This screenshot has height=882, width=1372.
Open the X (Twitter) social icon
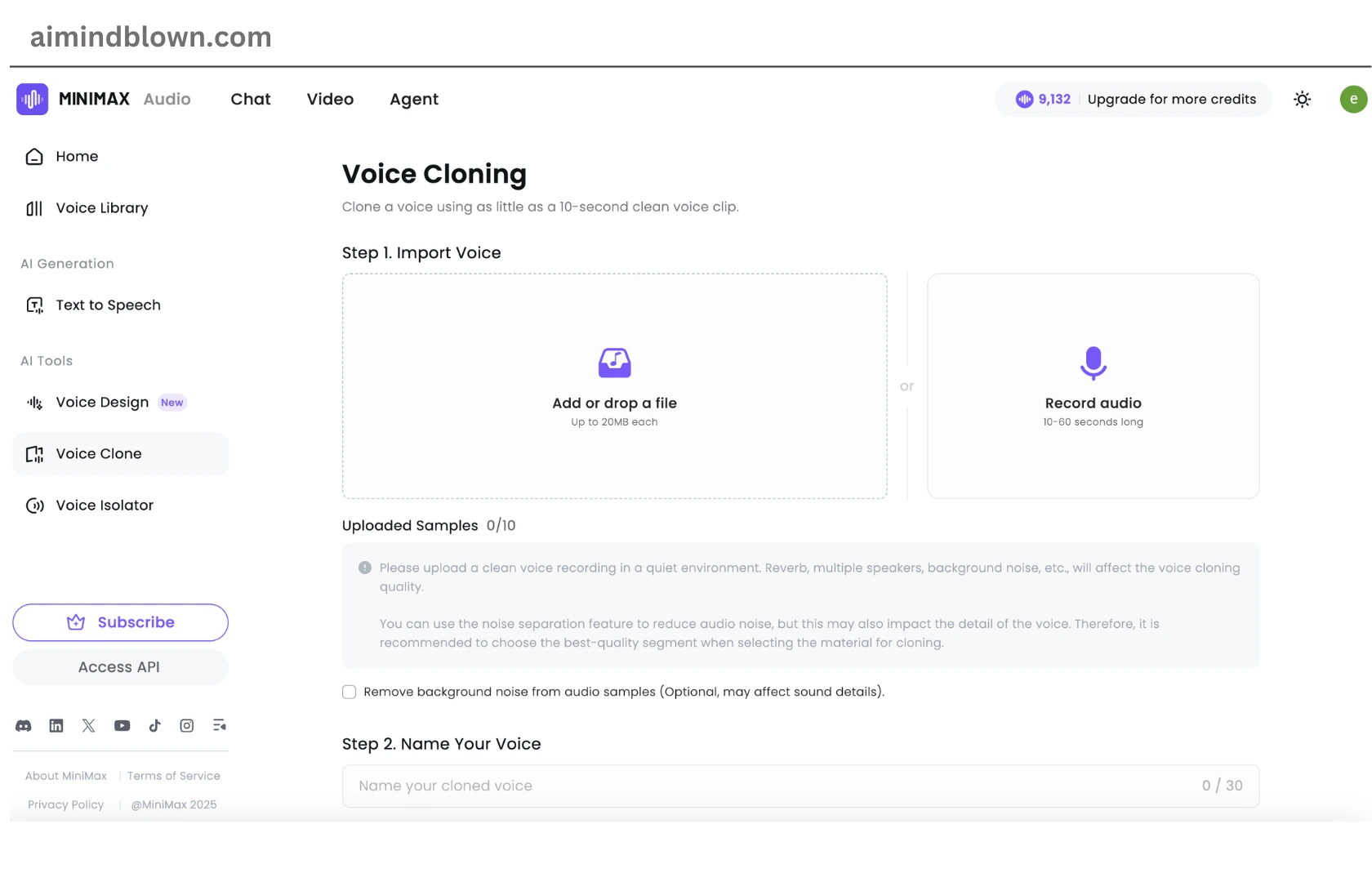89,726
